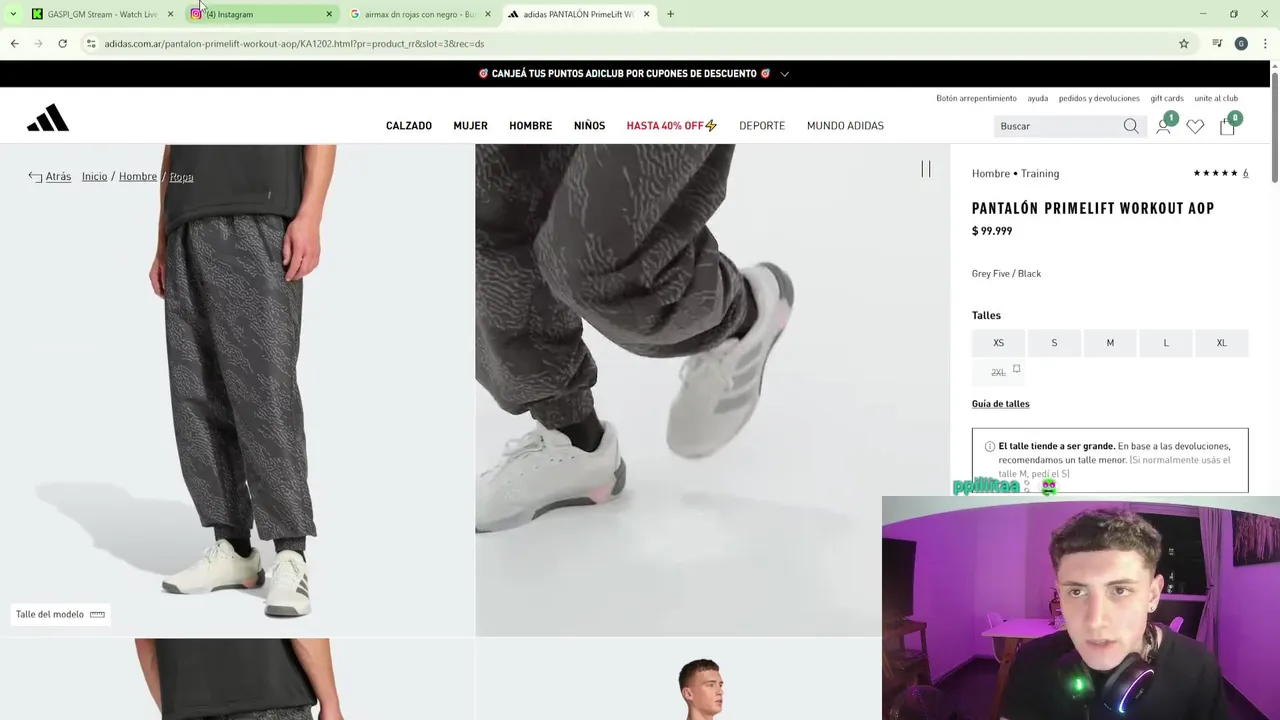This screenshot has width=1280, height=720.
Task: Open the five-star rating reviews
Action: (1220, 173)
